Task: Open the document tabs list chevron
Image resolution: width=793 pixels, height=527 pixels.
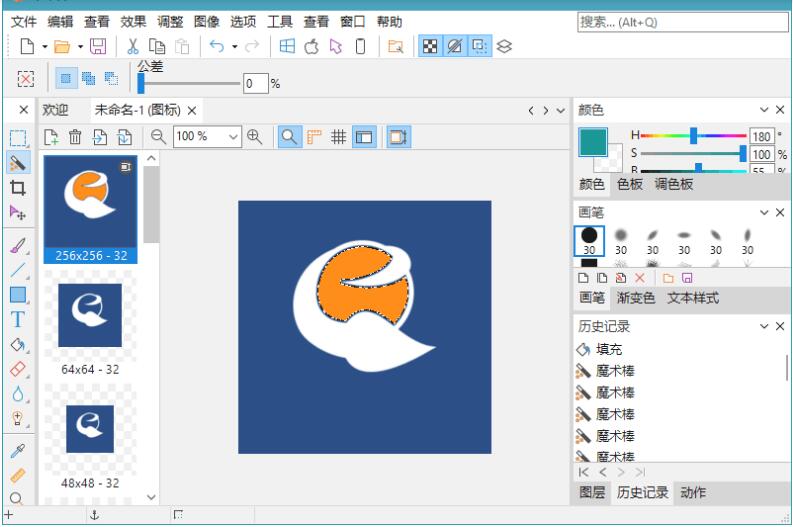Action: [560, 110]
